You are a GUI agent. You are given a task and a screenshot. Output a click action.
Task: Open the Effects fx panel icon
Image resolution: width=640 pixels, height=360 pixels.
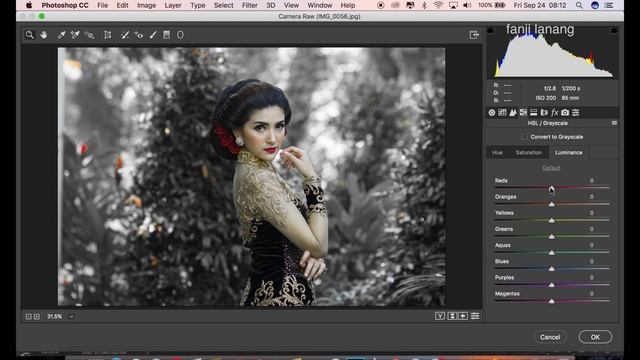[x=554, y=113]
